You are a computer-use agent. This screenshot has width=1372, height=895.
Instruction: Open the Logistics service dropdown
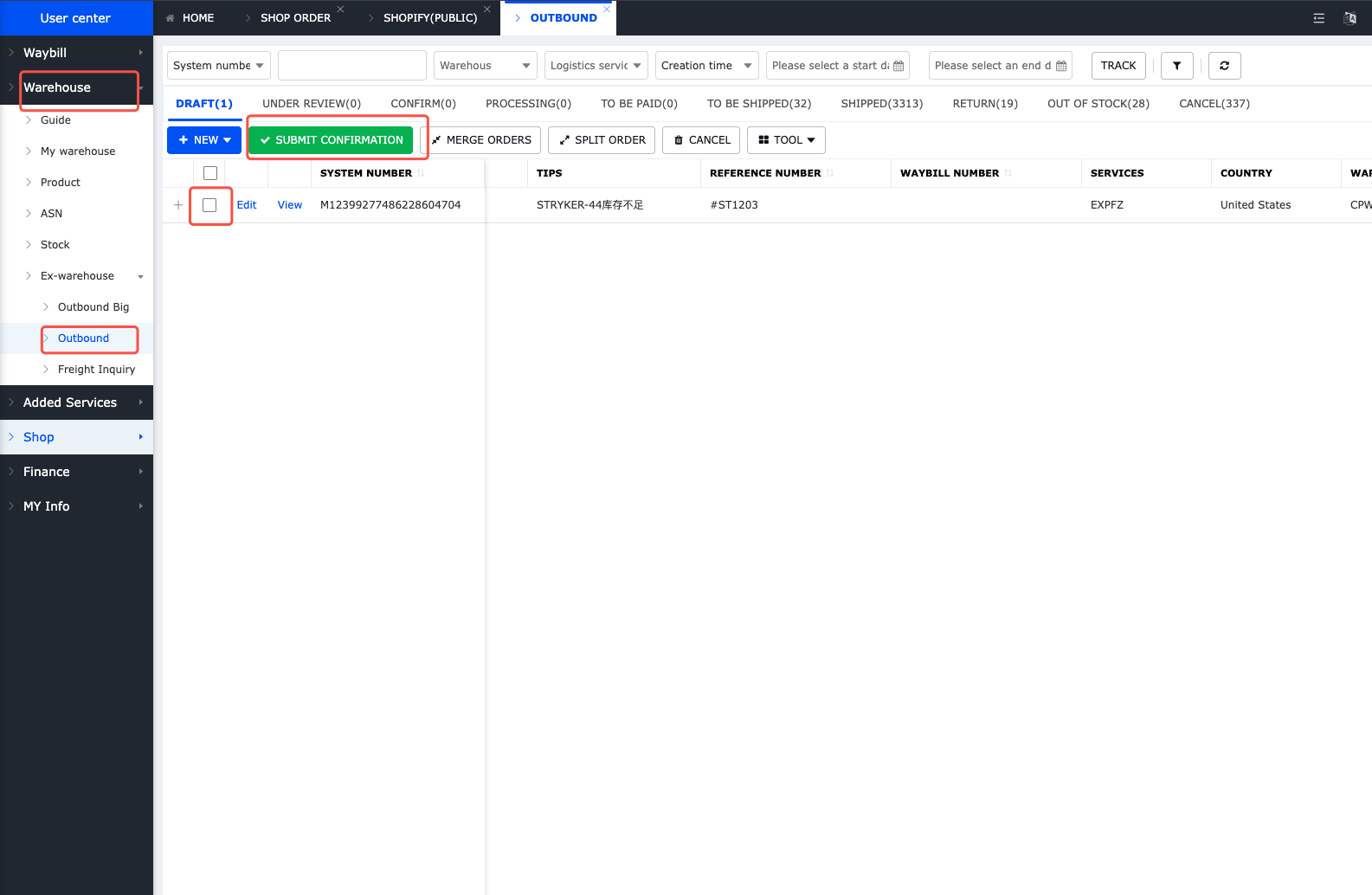coord(596,66)
